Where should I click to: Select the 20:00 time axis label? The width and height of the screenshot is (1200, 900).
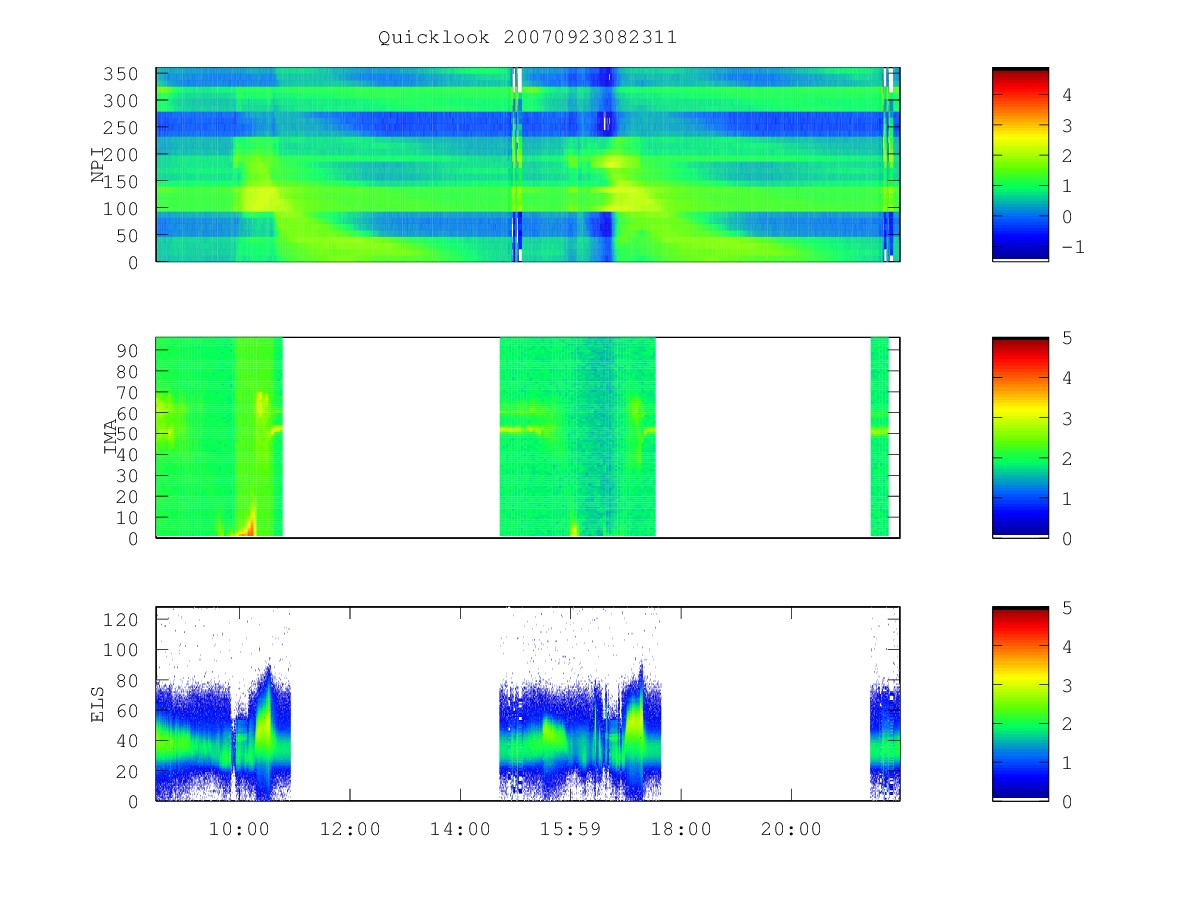pyautogui.click(x=791, y=829)
